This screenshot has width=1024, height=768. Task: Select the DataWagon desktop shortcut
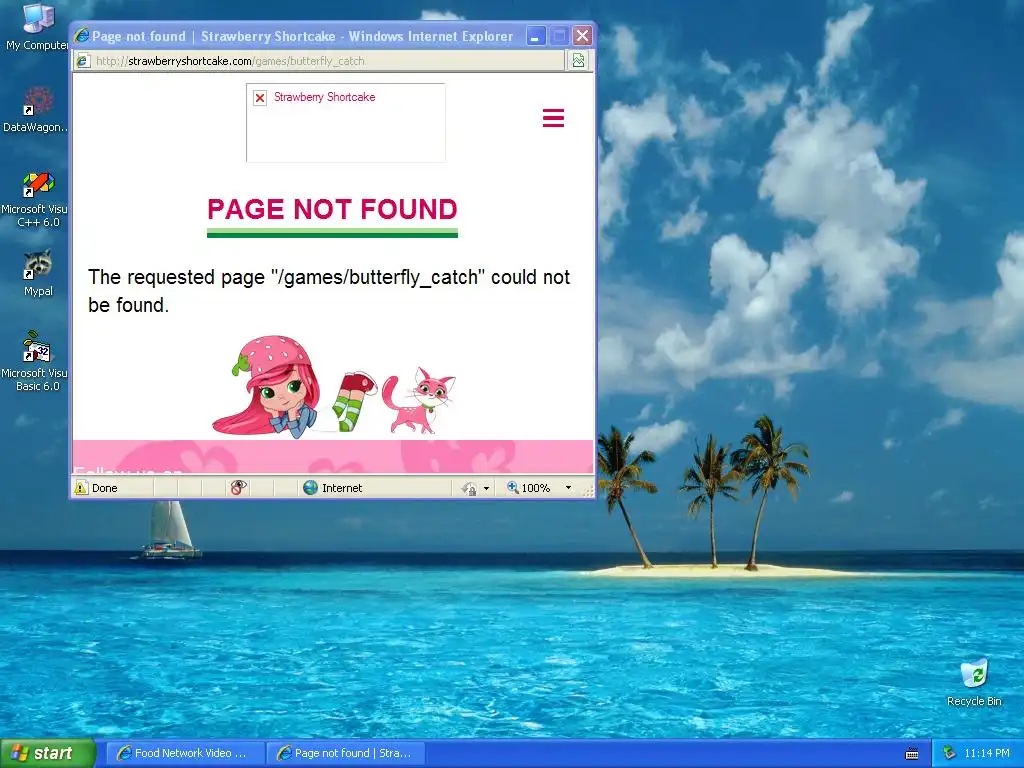click(x=36, y=108)
